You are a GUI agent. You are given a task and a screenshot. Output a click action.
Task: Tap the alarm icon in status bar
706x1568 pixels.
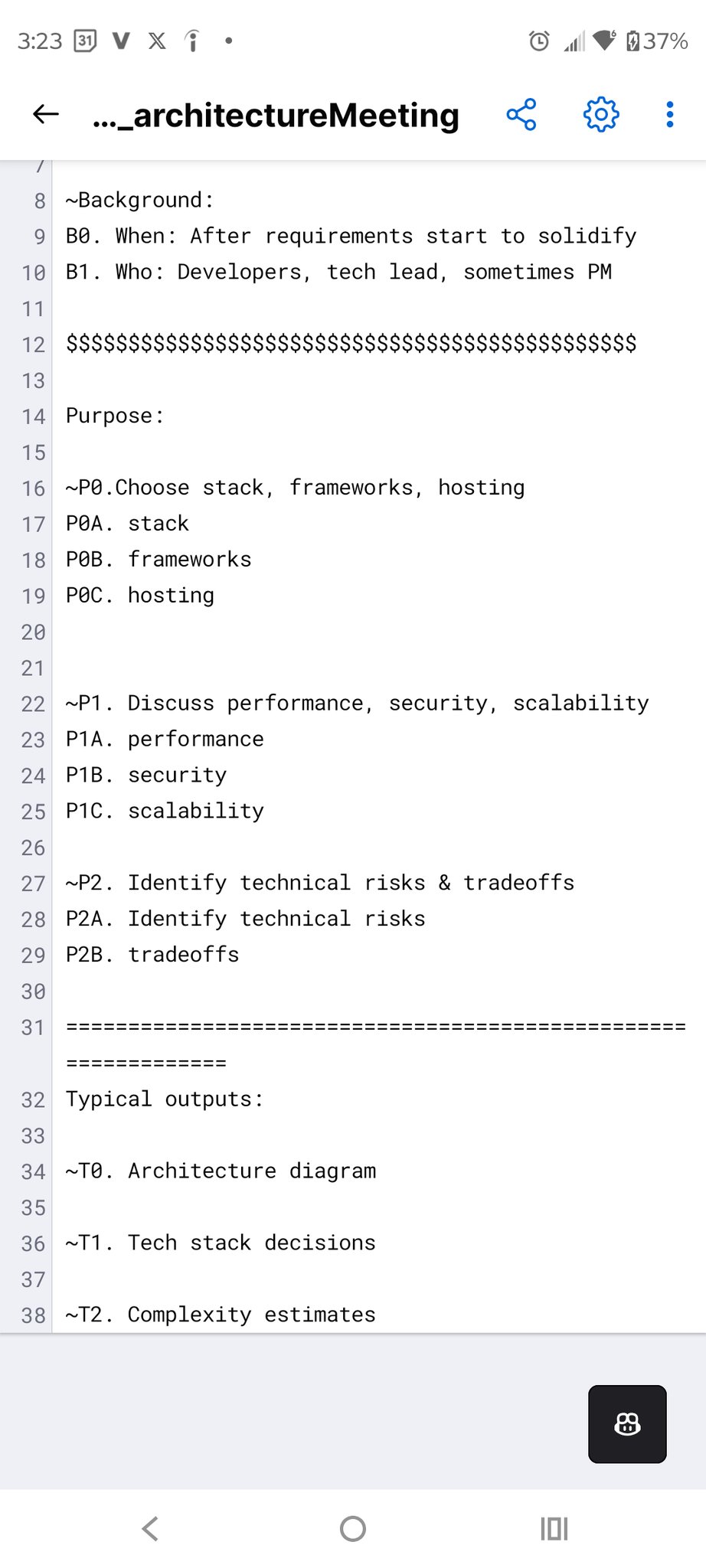[x=539, y=41]
